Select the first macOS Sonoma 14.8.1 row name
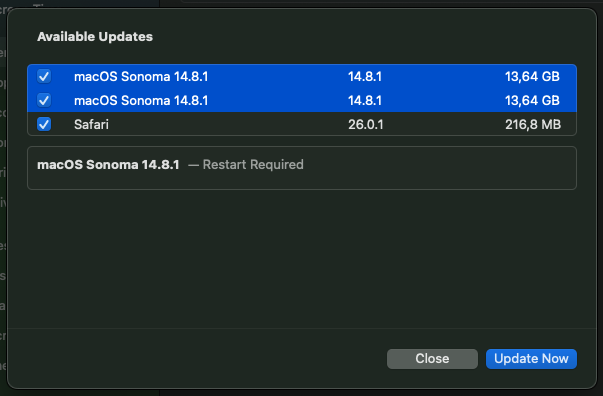 point(141,77)
